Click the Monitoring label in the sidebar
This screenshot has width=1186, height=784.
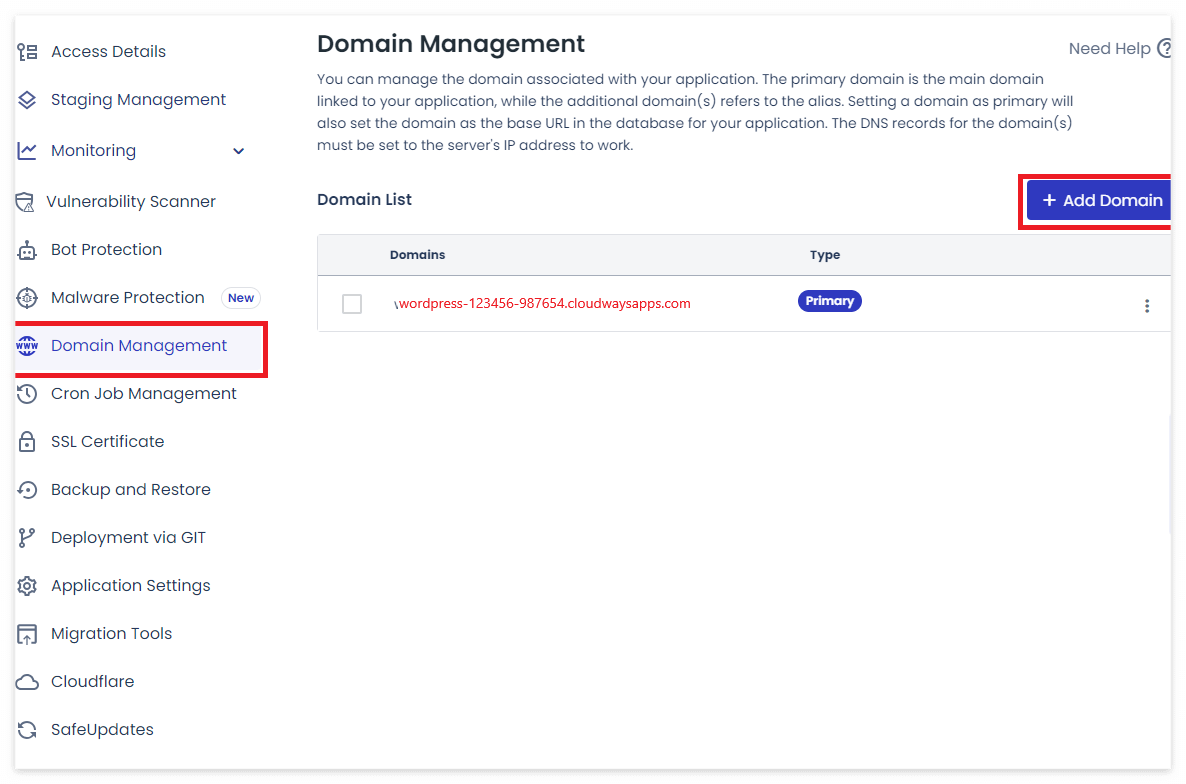click(x=94, y=150)
